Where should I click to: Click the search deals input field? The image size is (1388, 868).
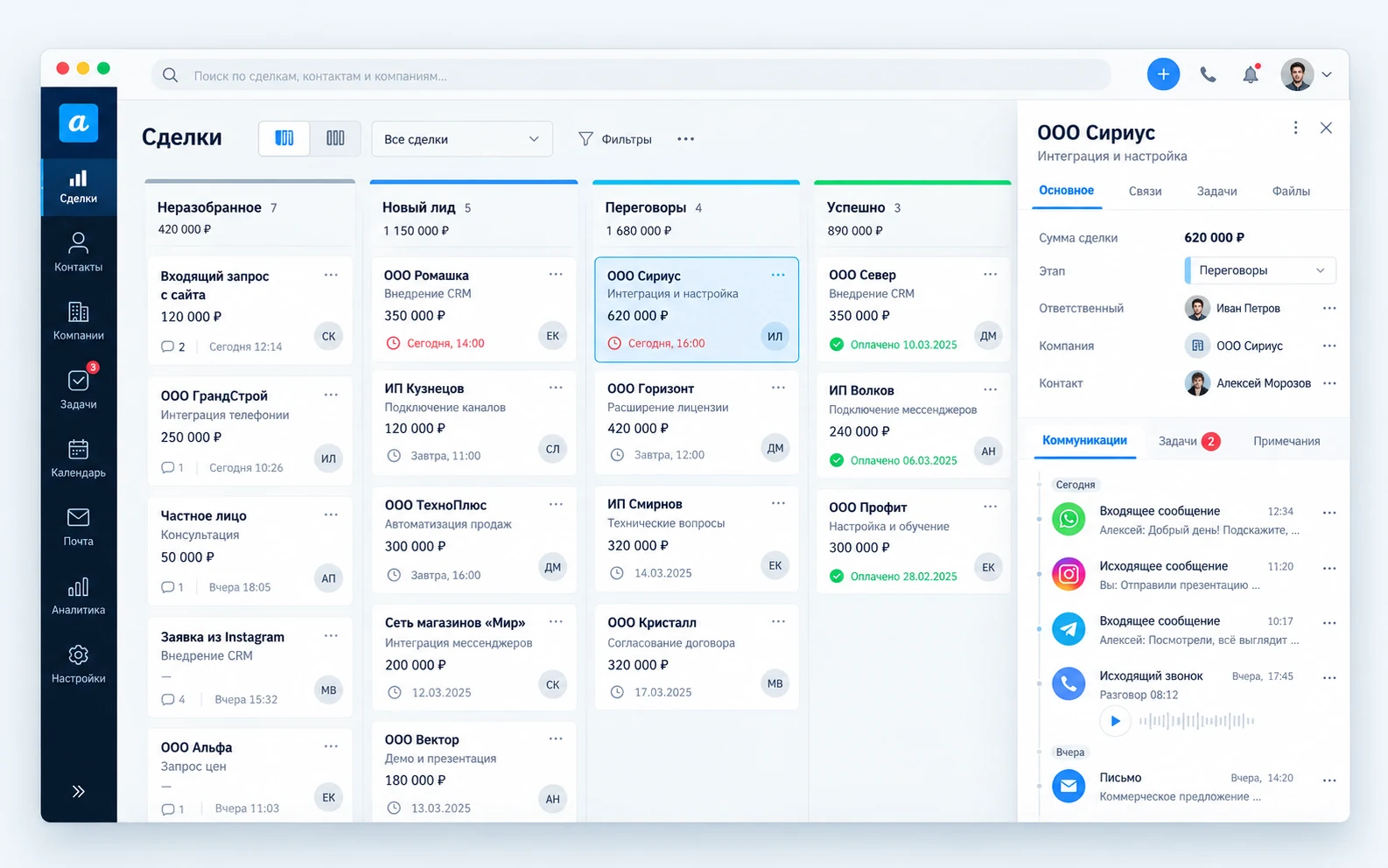631,75
